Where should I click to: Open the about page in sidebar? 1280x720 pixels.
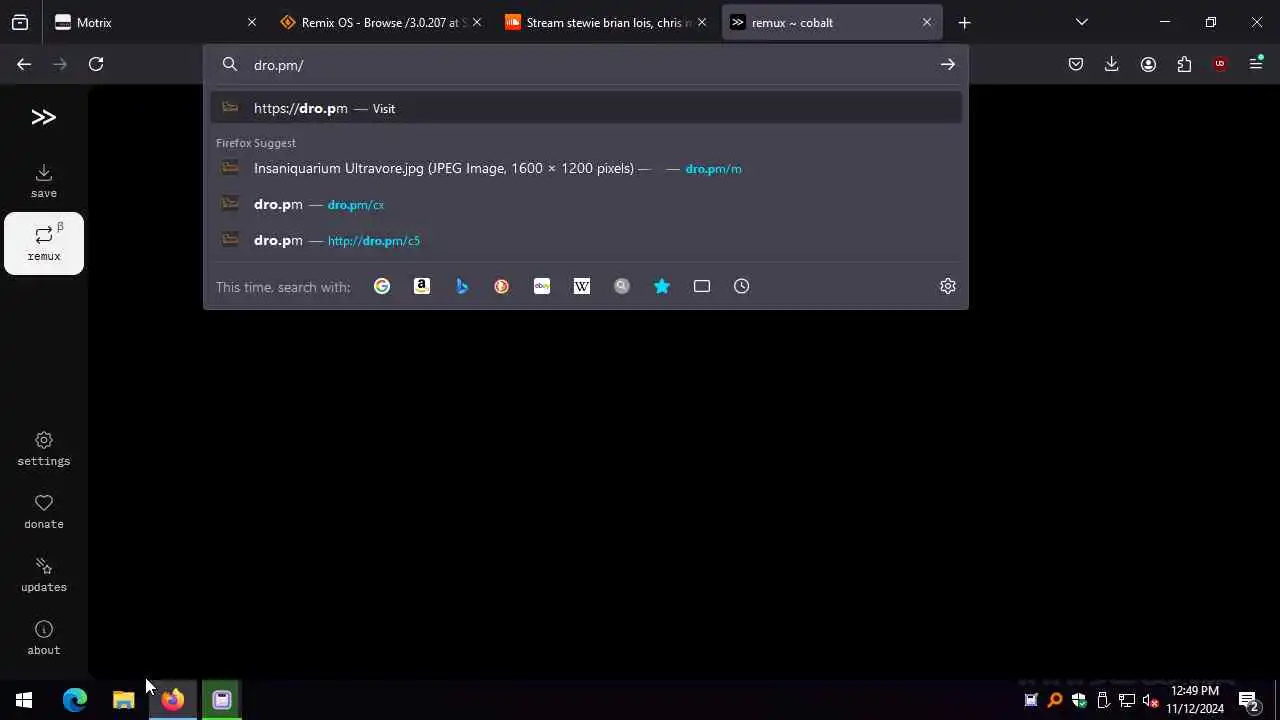[43, 638]
